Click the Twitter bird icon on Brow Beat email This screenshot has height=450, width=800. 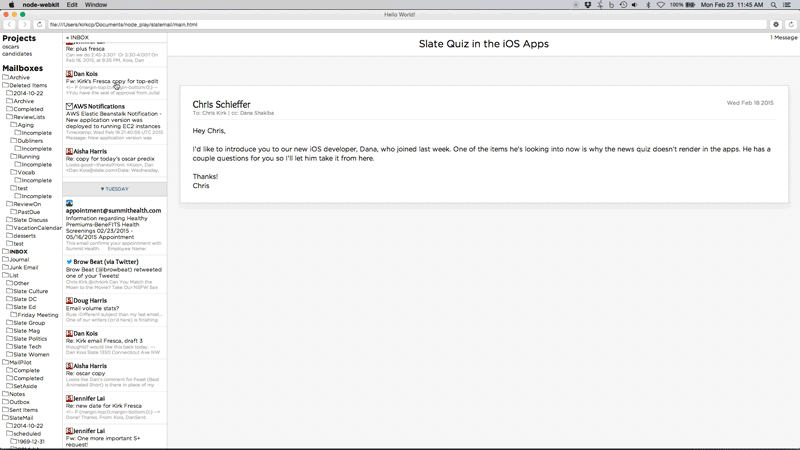click(69, 262)
